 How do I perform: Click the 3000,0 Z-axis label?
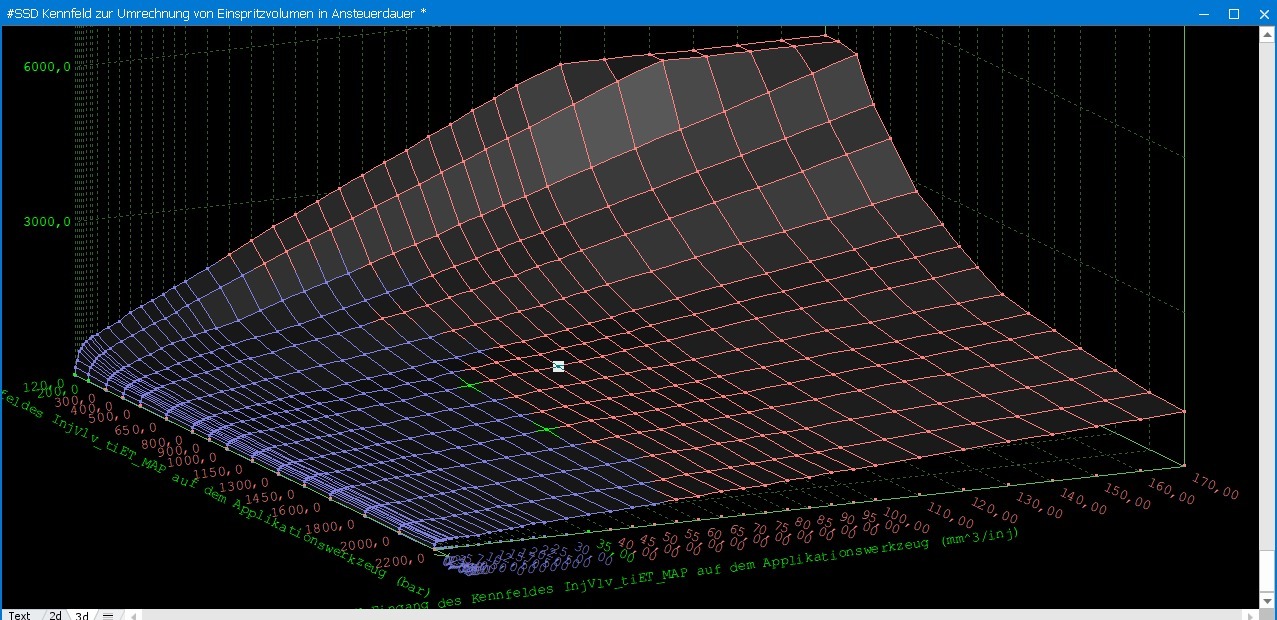(x=48, y=222)
